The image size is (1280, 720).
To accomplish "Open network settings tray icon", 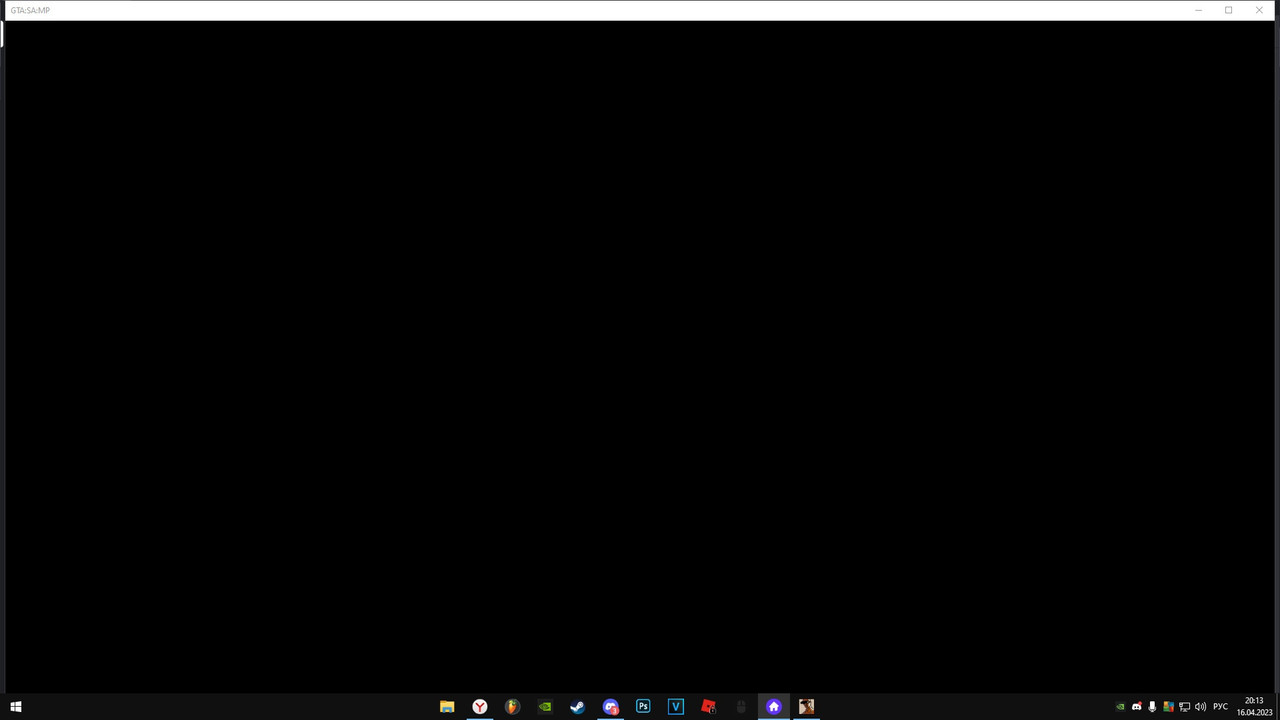I will pos(1184,707).
